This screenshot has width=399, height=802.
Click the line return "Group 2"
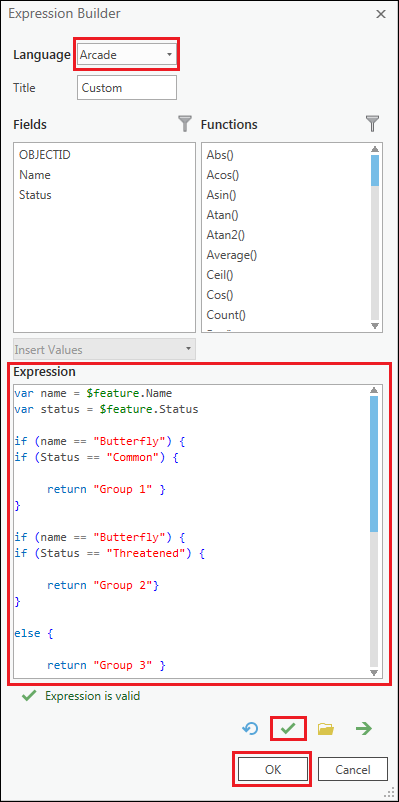[103, 585]
